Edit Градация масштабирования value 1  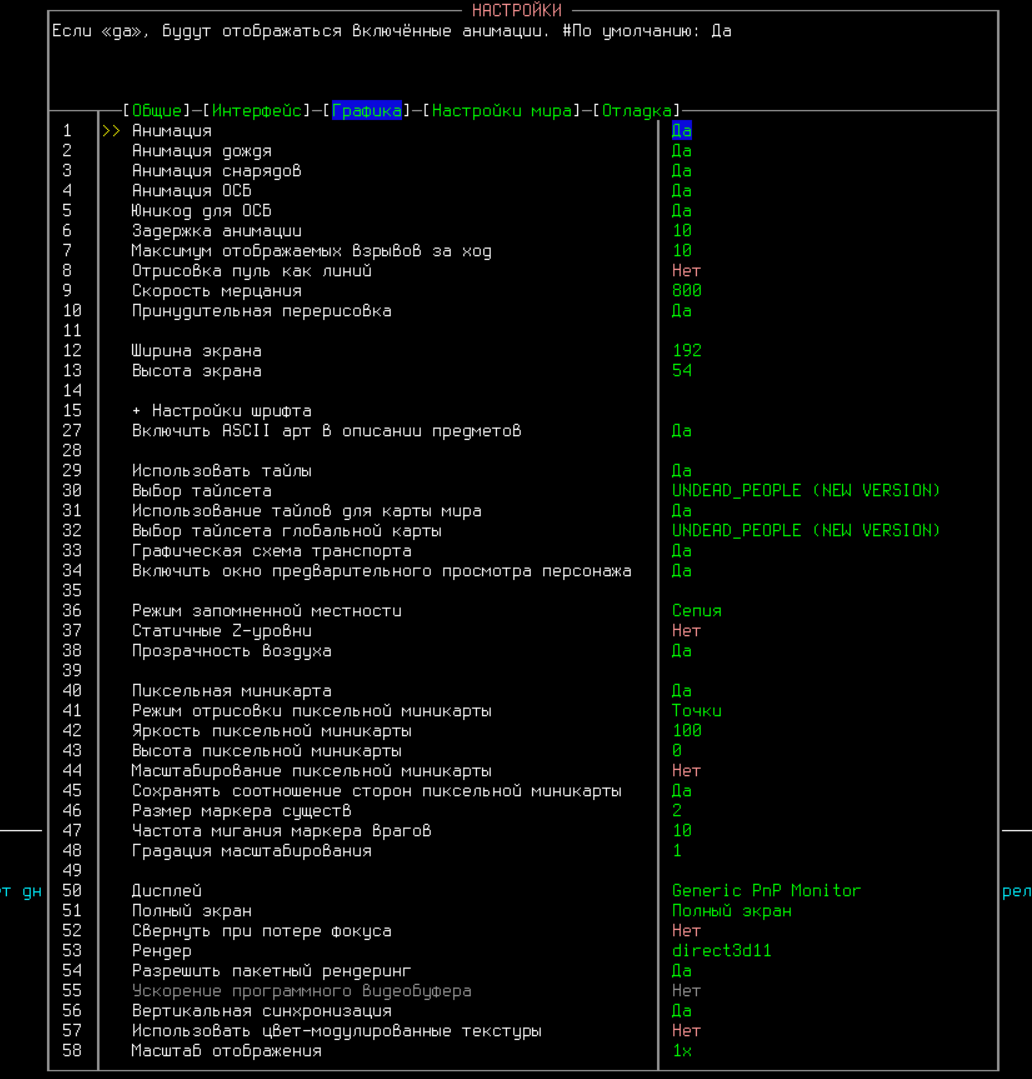[x=677, y=850]
